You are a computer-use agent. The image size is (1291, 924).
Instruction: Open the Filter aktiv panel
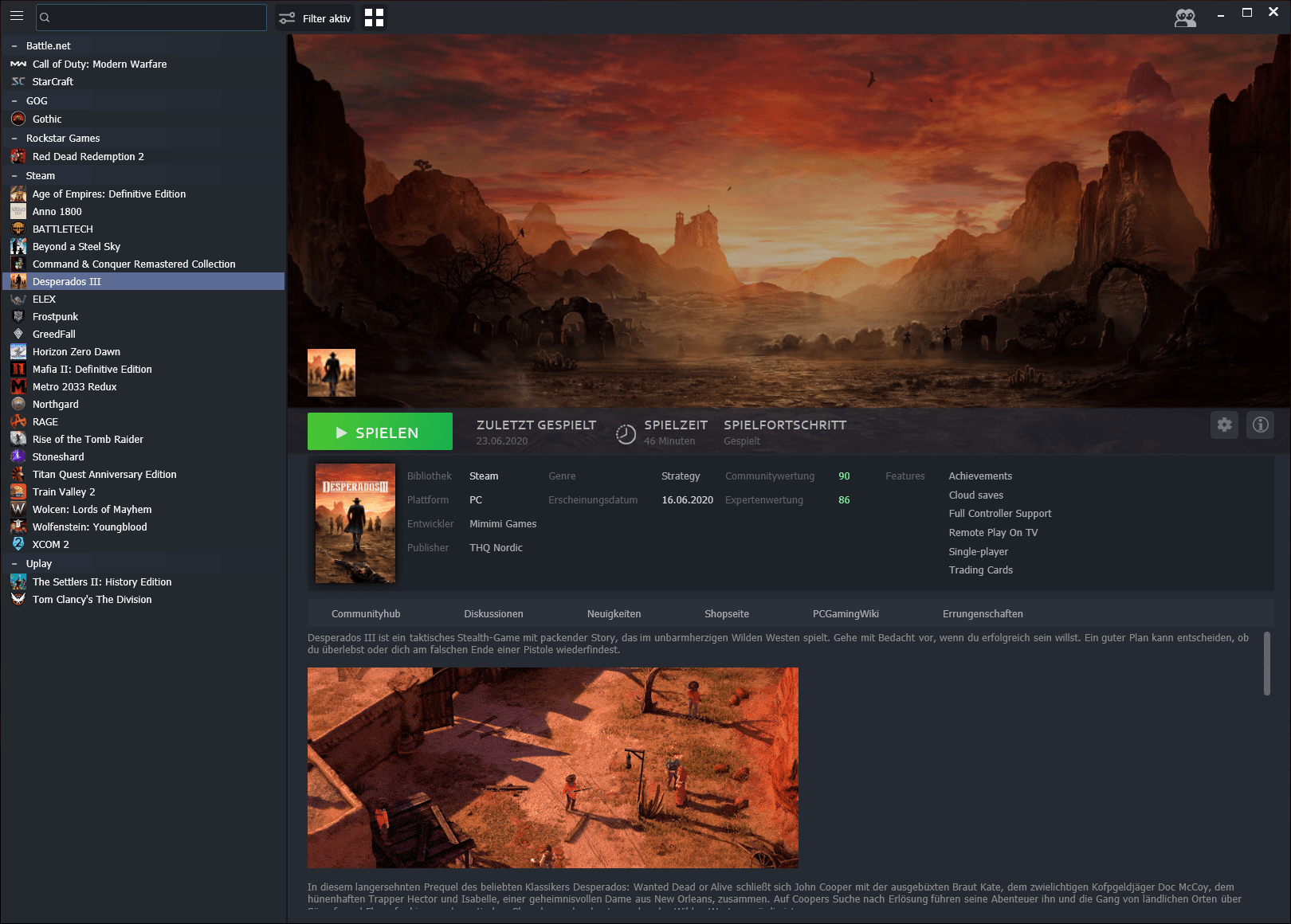(315, 18)
